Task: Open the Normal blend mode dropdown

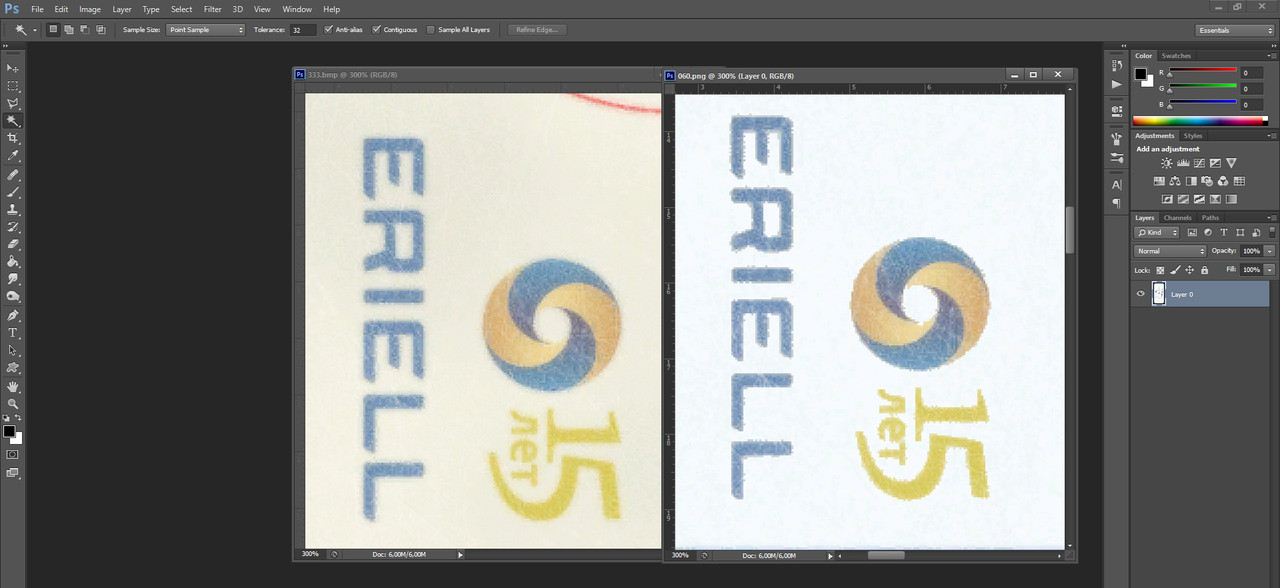Action: (1170, 251)
